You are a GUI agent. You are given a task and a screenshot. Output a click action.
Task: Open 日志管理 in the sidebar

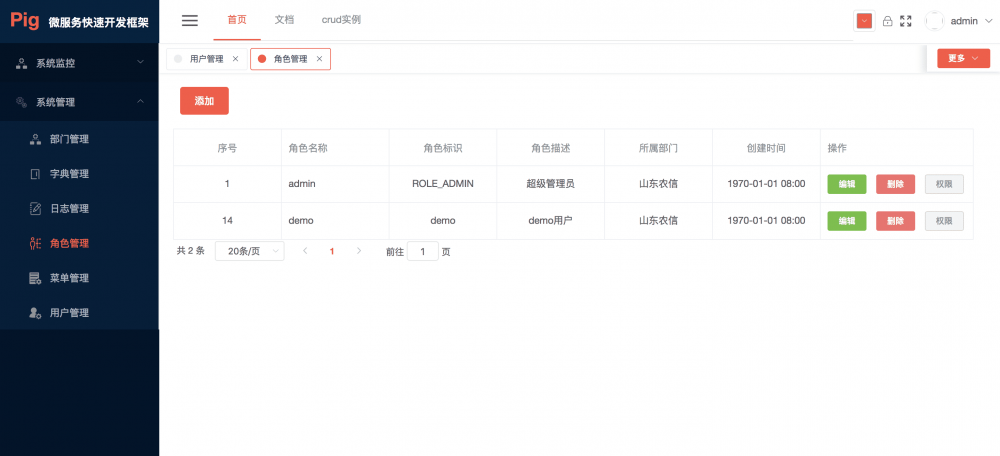(x=79, y=209)
